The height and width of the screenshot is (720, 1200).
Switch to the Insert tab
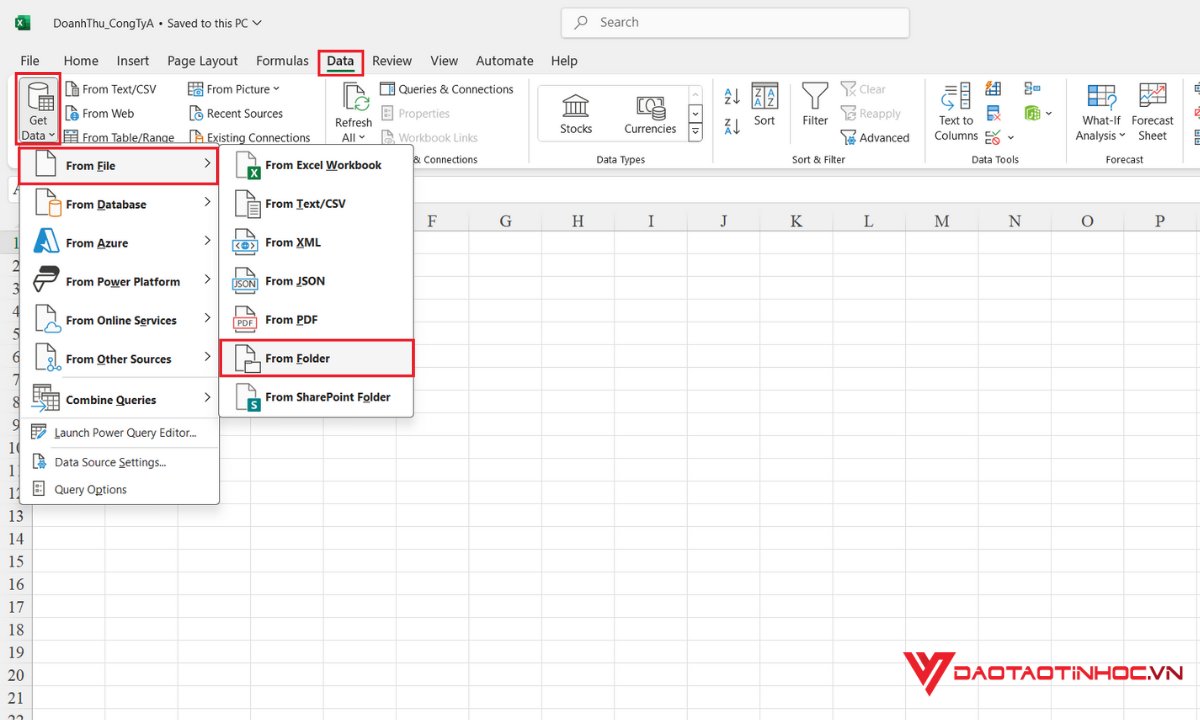(x=133, y=61)
